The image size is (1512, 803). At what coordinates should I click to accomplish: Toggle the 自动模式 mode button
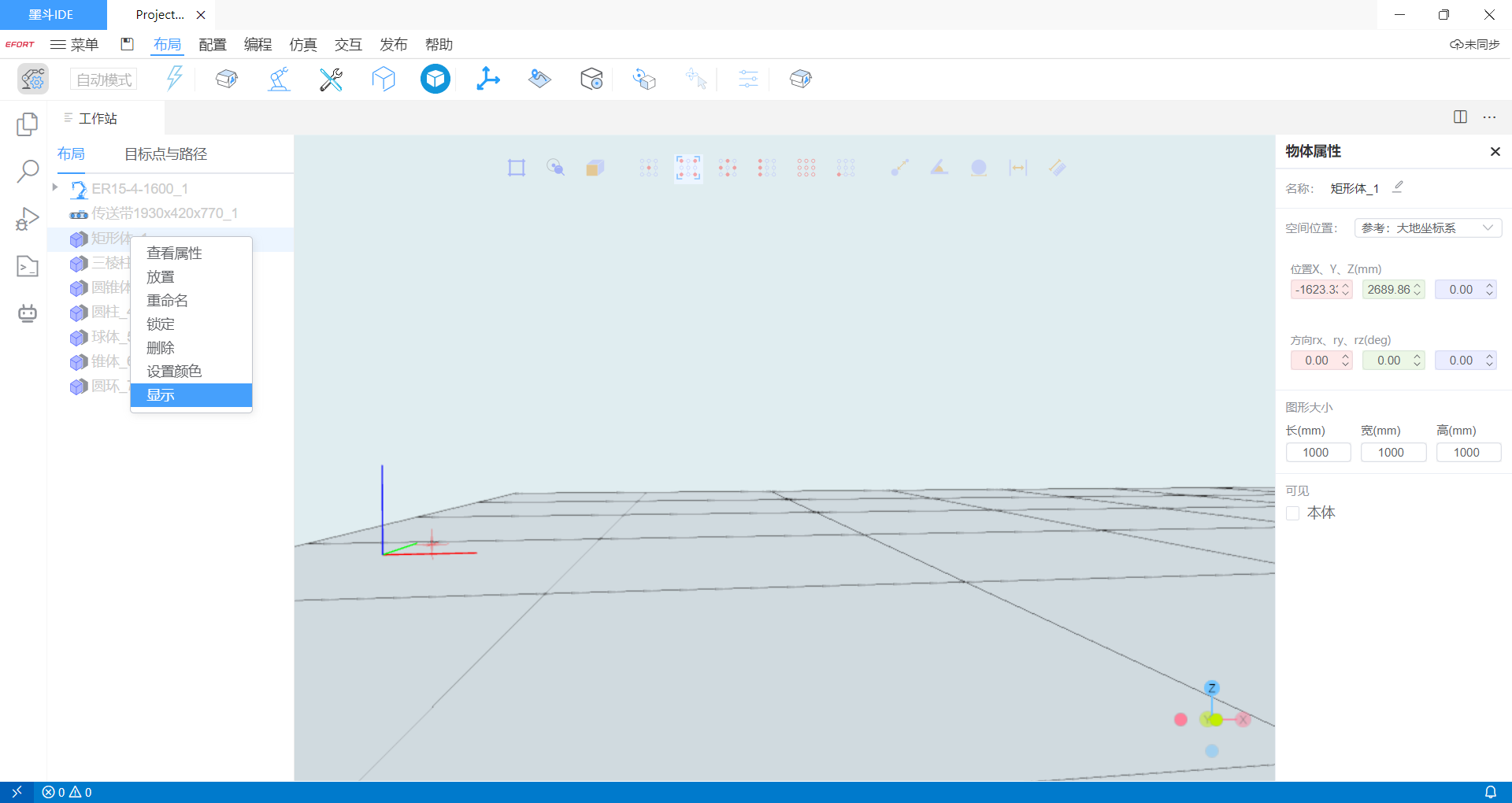coord(104,80)
